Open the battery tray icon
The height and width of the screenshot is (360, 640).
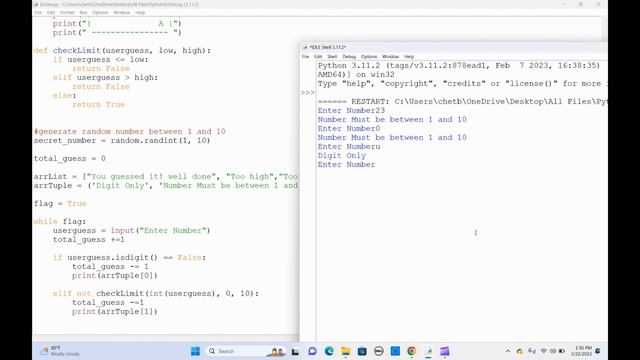coord(562,351)
